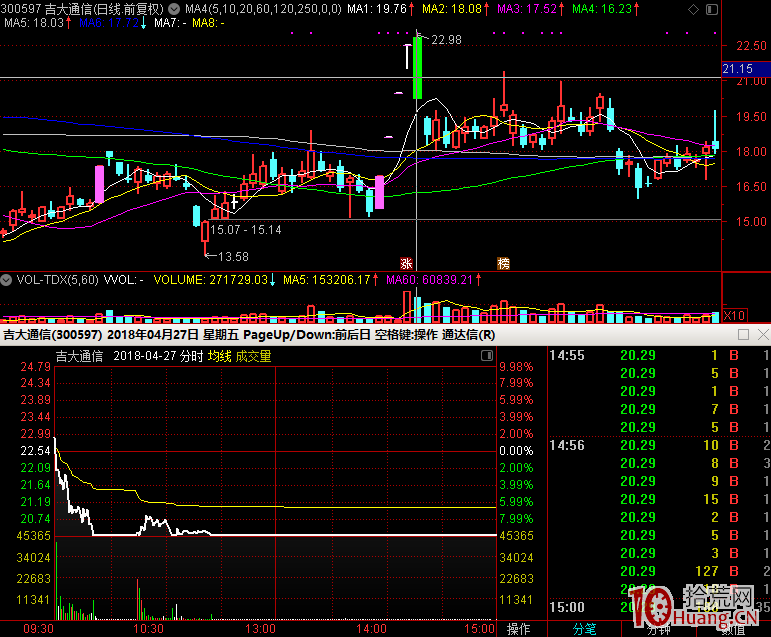The width and height of the screenshot is (771, 637).
Task: Click the 14:56 timestamp in the tick list
Action: point(567,445)
